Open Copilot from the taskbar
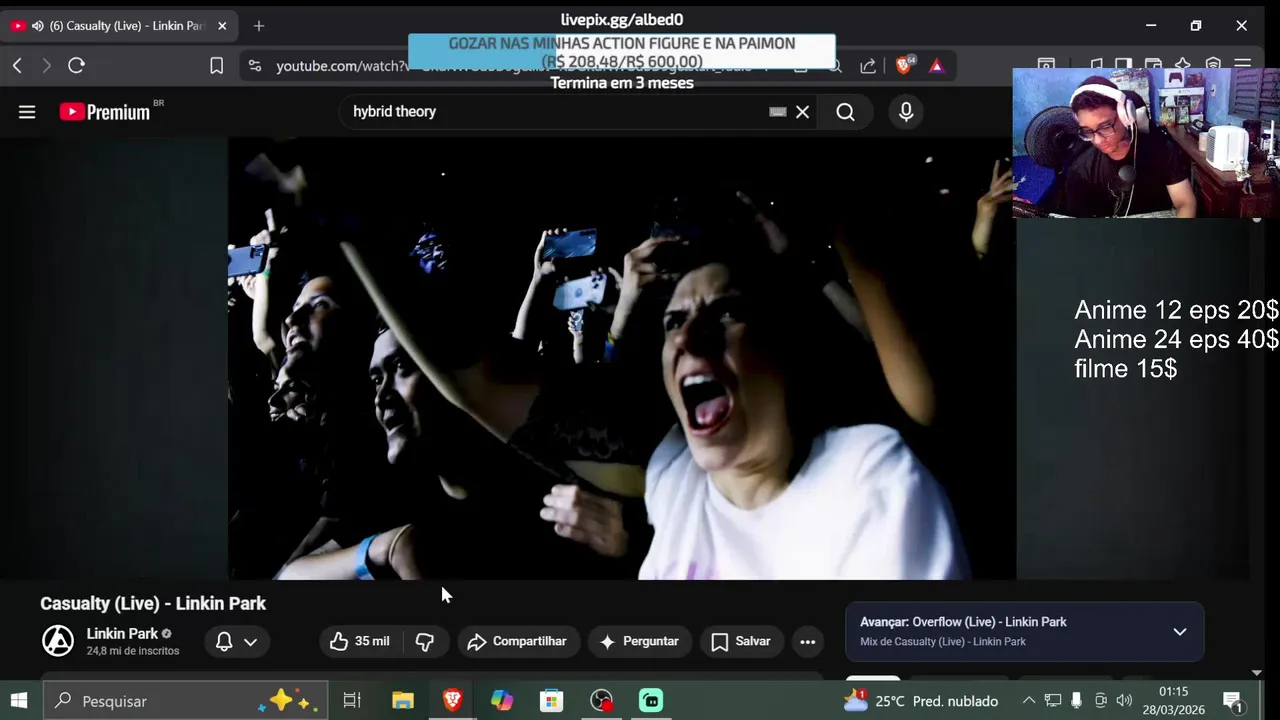1280x720 pixels. (x=502, y=701)
